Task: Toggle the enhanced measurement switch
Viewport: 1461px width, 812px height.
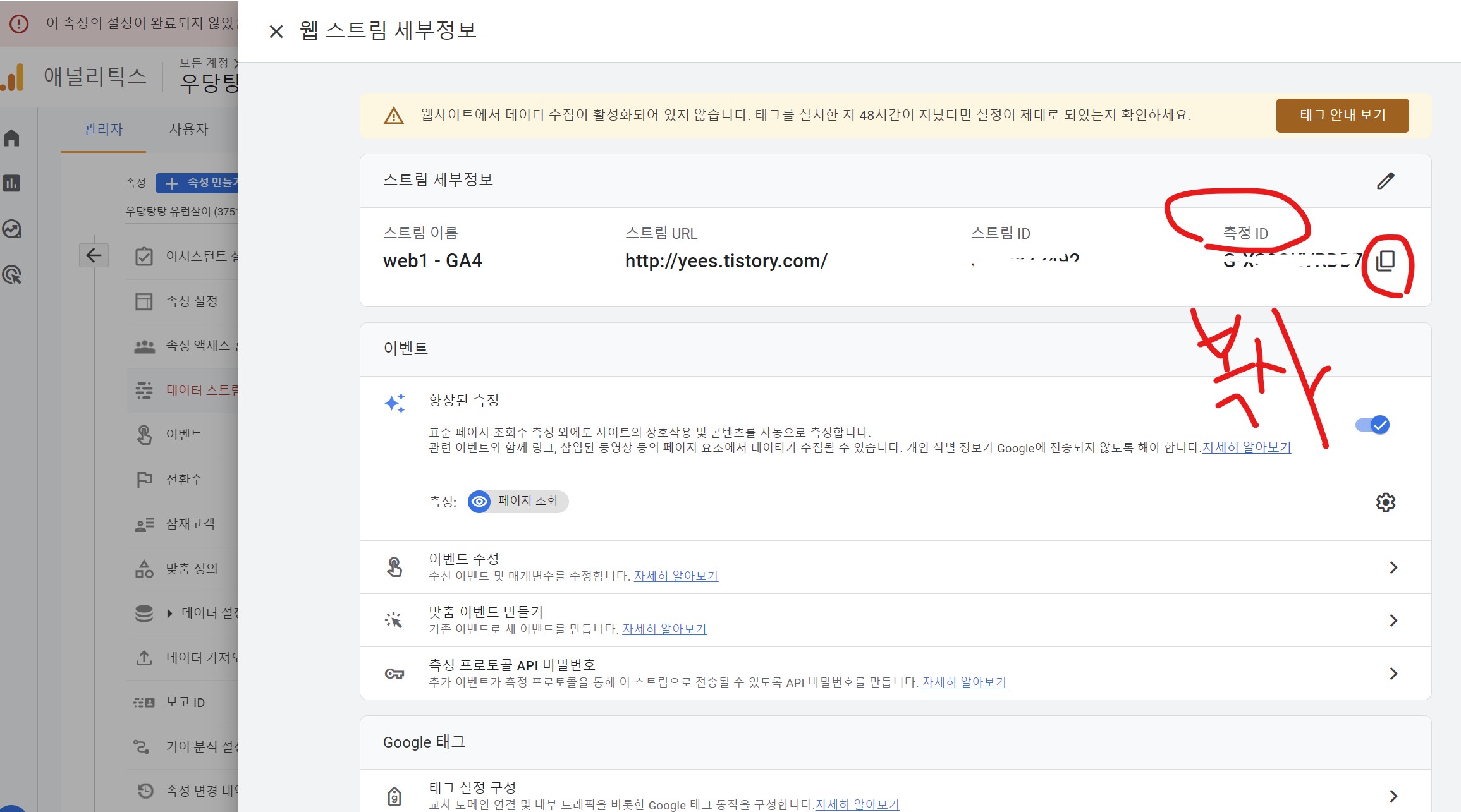Action: click(x=1372, y=425)
